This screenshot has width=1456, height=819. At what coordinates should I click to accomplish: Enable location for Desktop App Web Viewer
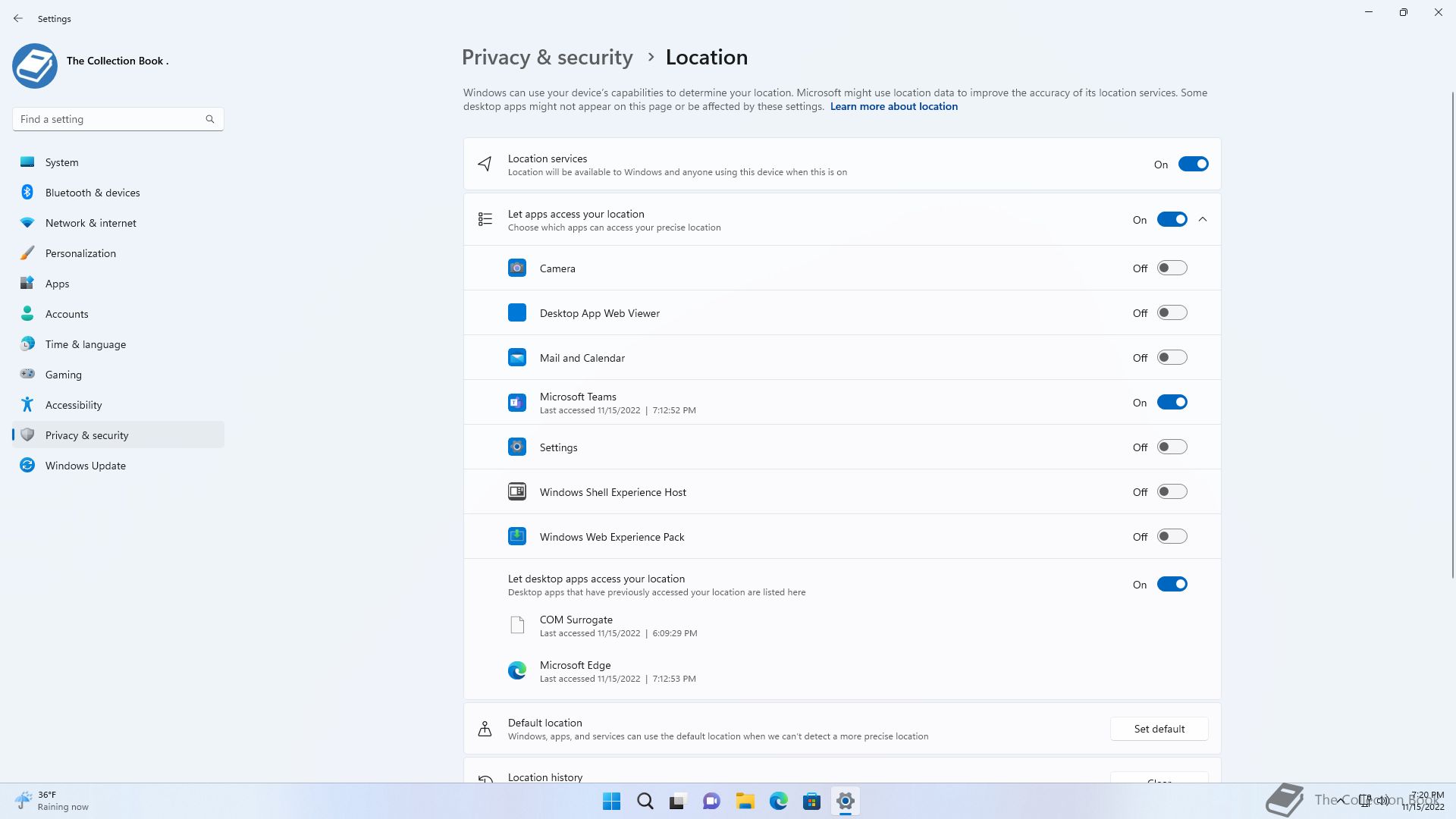coord(1172,312)
